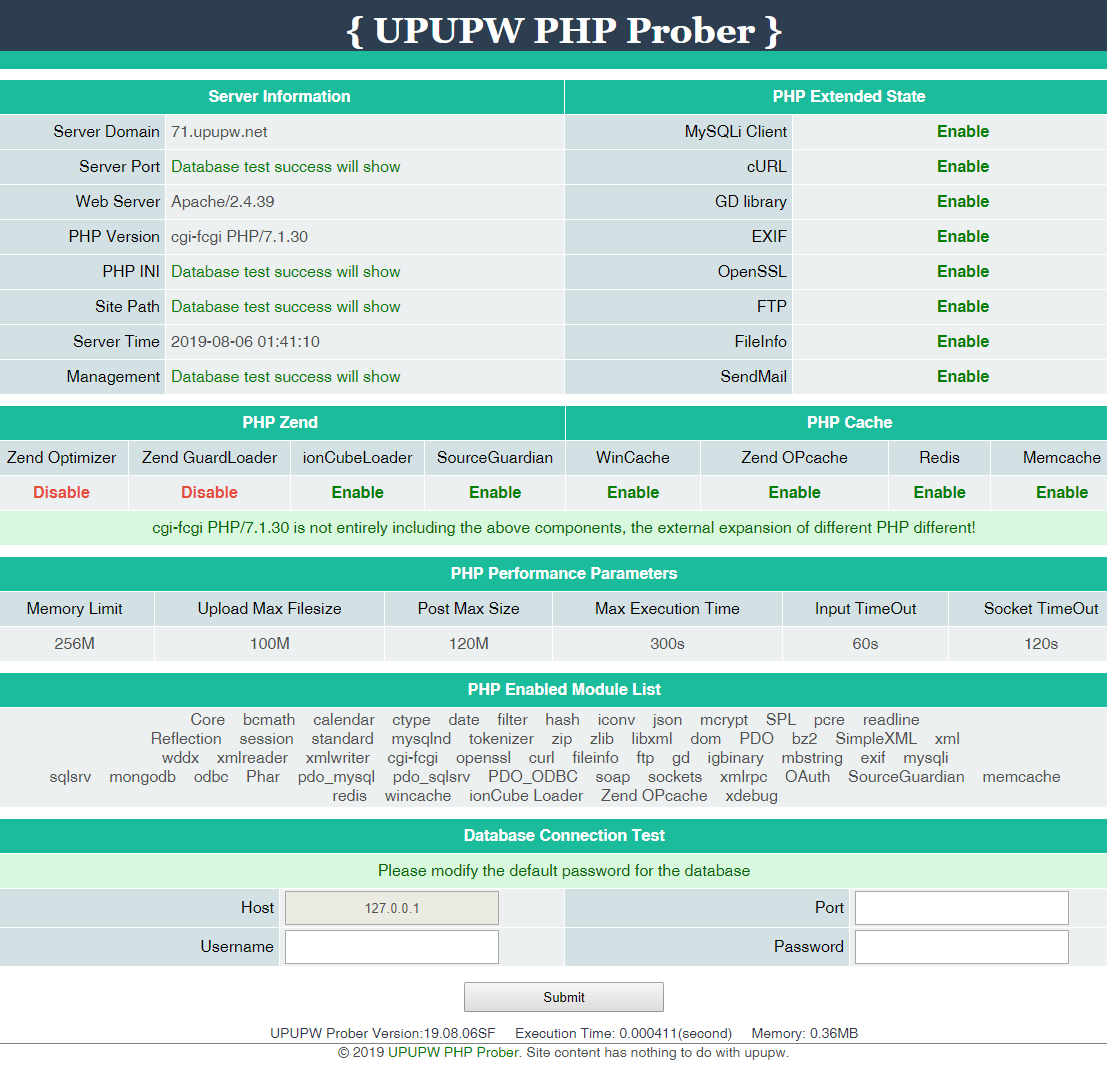This screenshot has width=1107, height=1070.
Task: Click the Max Execution Time value 300s
Action: tap(667, 644)
